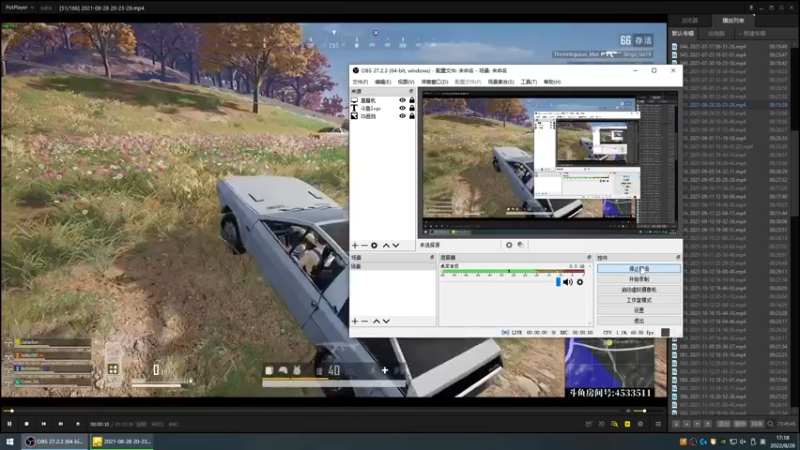Toggle the lock on the third source

tap(412, 116)
